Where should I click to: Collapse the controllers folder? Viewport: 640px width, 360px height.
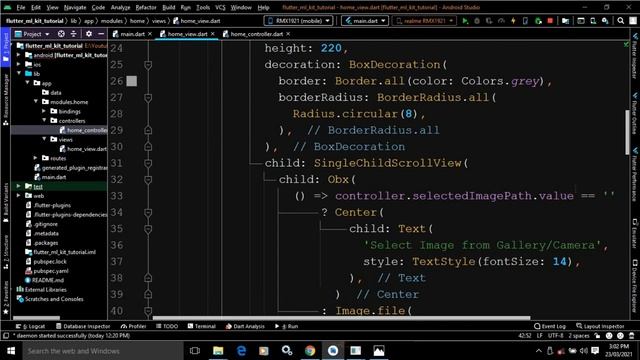(44, 120)
